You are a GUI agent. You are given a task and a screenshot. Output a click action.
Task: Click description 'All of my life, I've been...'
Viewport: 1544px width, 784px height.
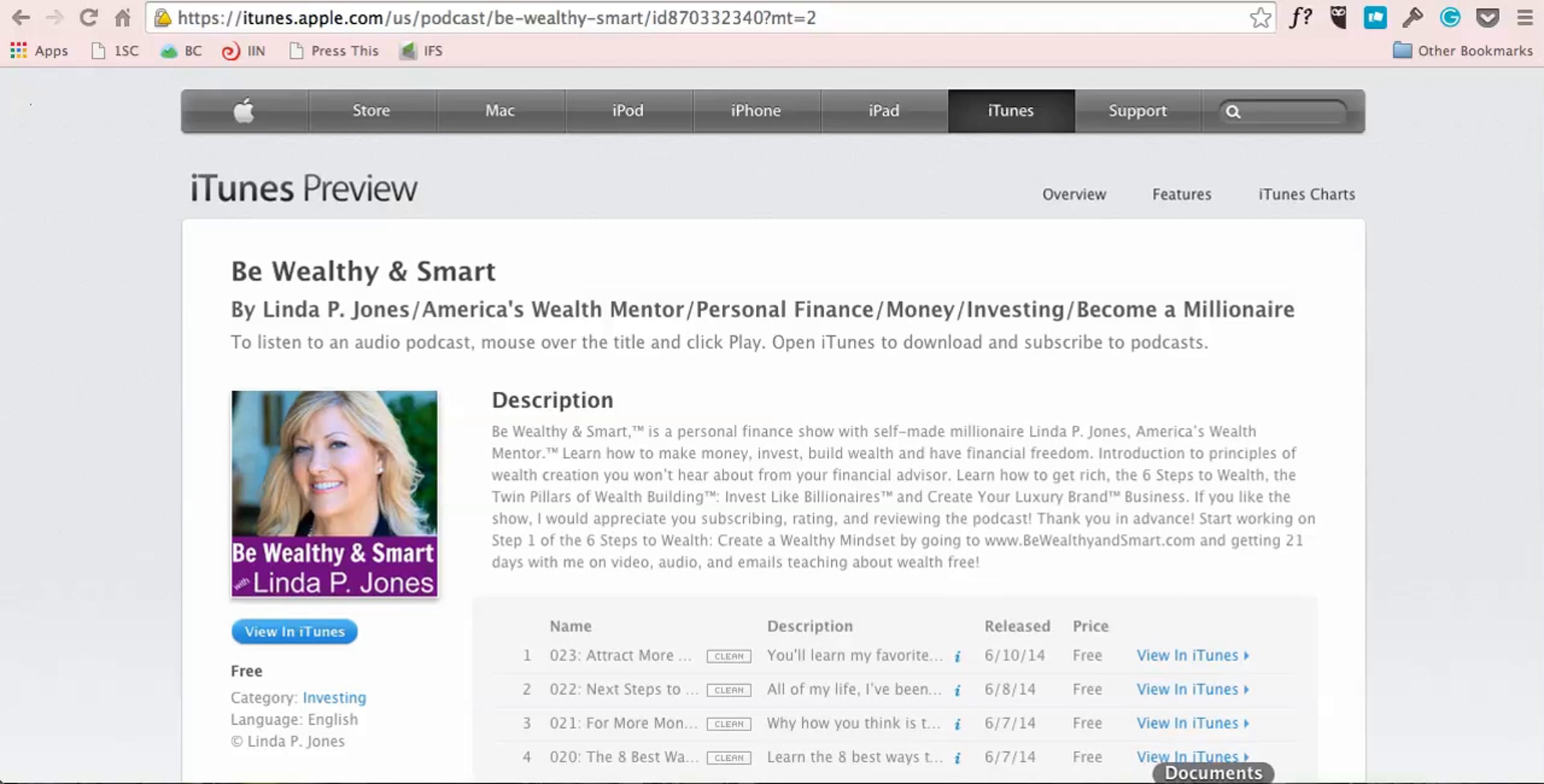pyautogui.click(x=854, y=689)
